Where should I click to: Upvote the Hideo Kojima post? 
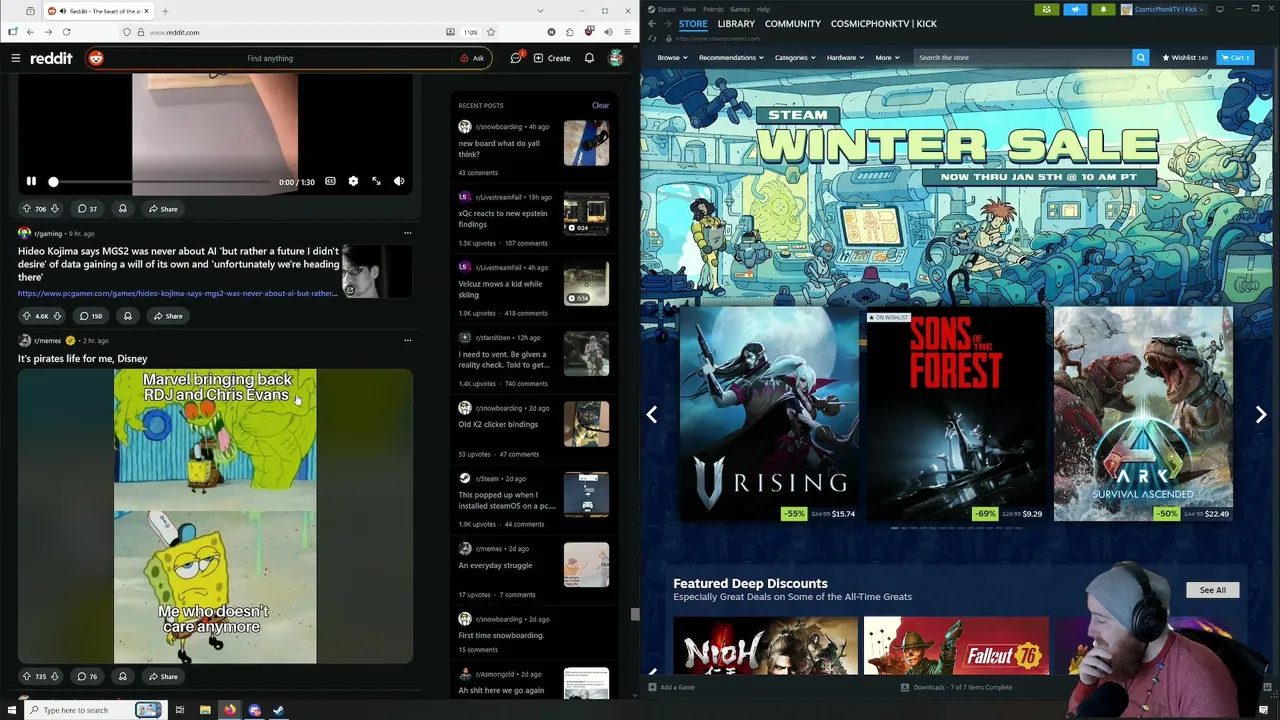pyautogui.click(x=27, y=316)
